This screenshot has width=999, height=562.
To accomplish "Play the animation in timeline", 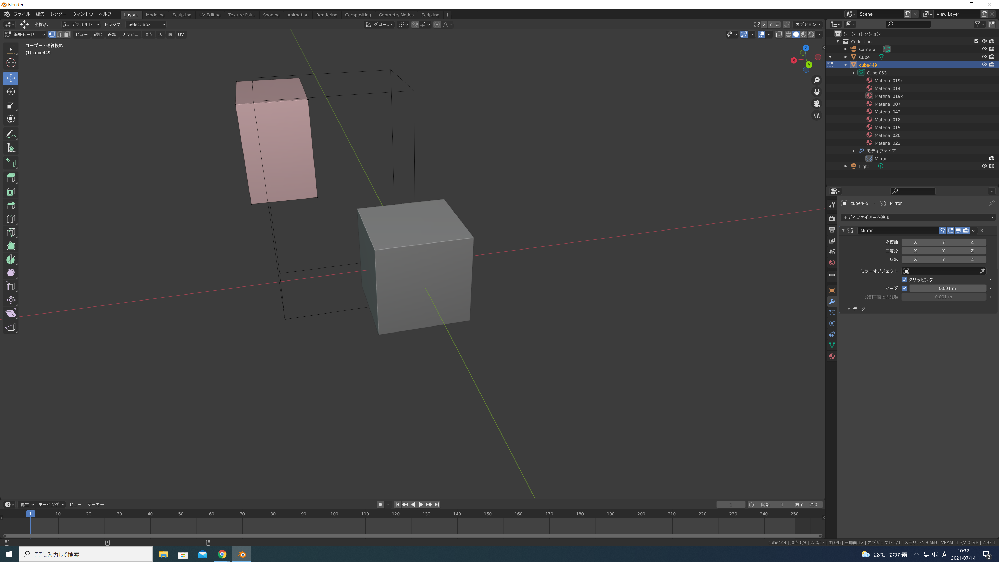I will pyautogui.click(x=420, y=504).
